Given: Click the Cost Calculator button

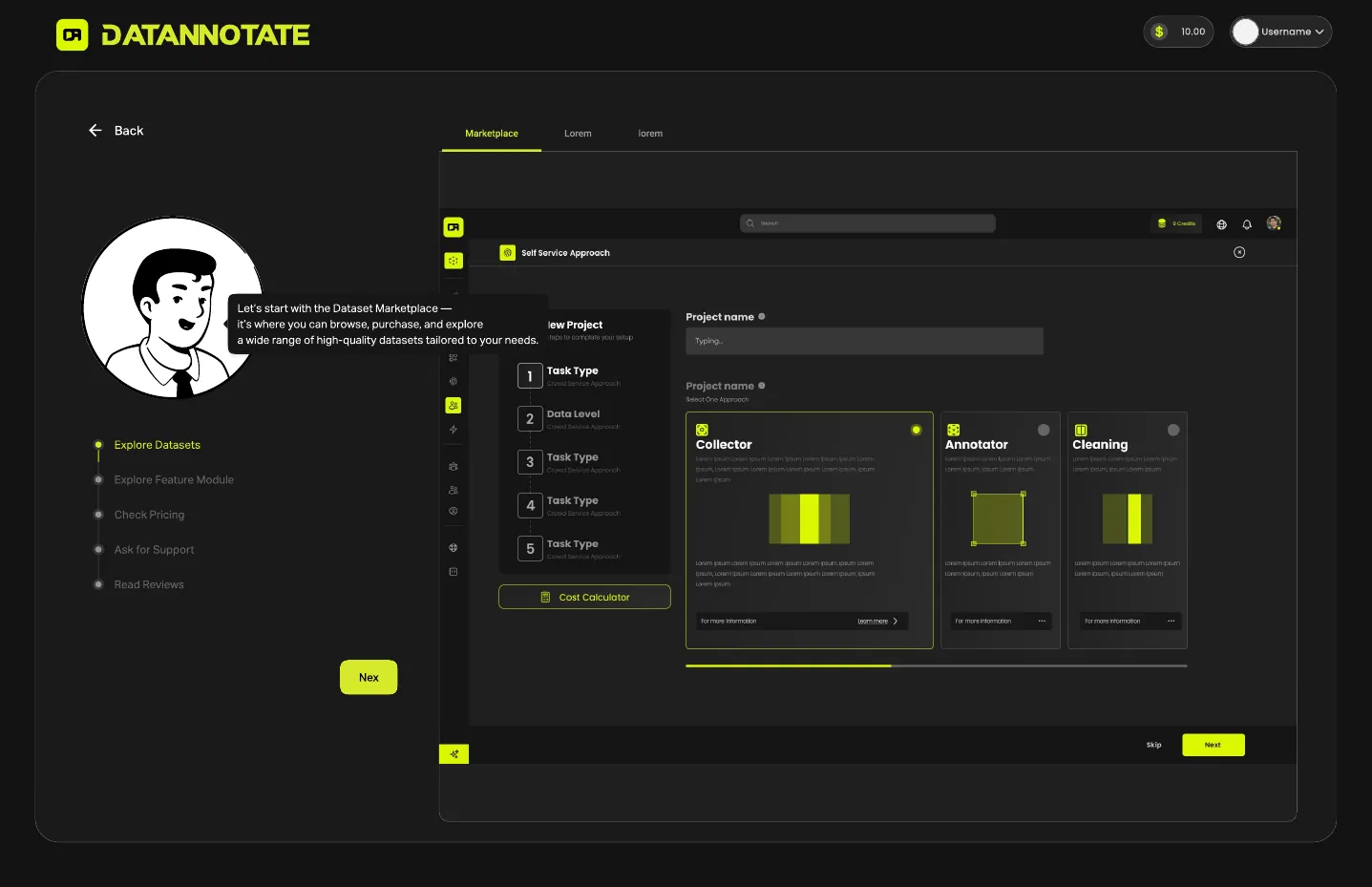Looking at the screenshot, I should pyautogui.click(x=584, y=597).
